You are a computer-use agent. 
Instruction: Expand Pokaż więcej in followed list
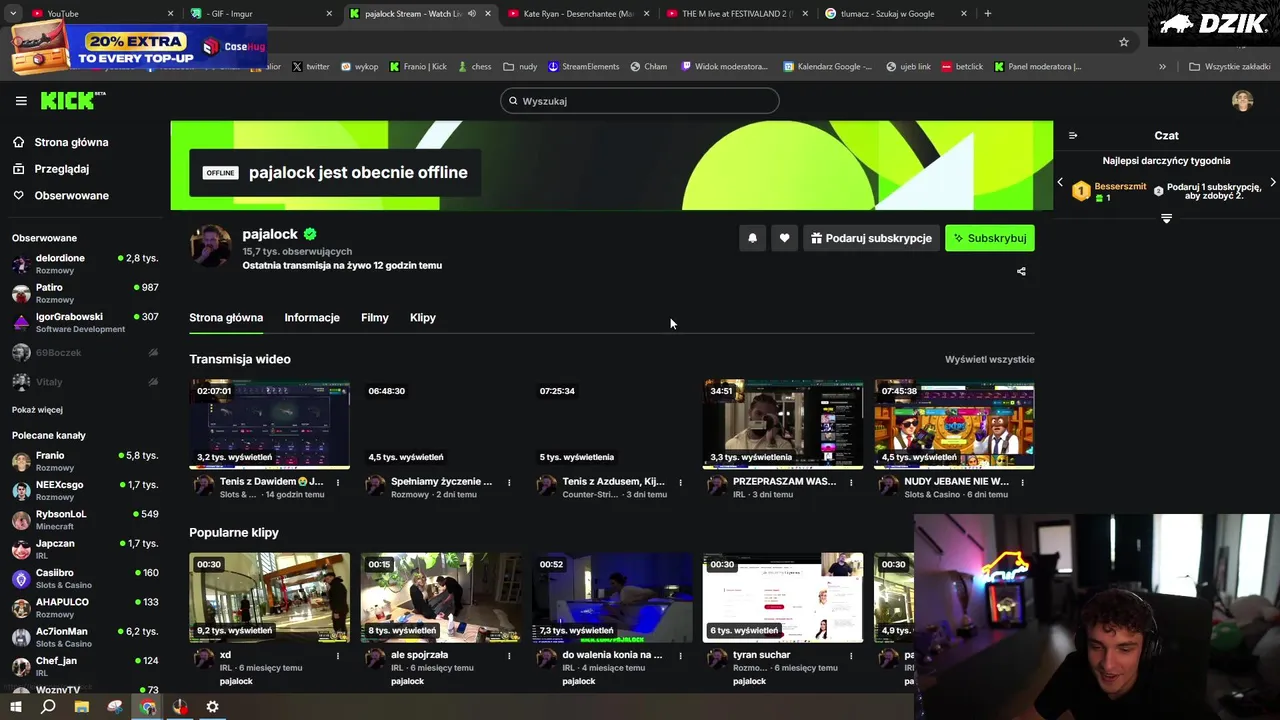click(x=37, y=410)
